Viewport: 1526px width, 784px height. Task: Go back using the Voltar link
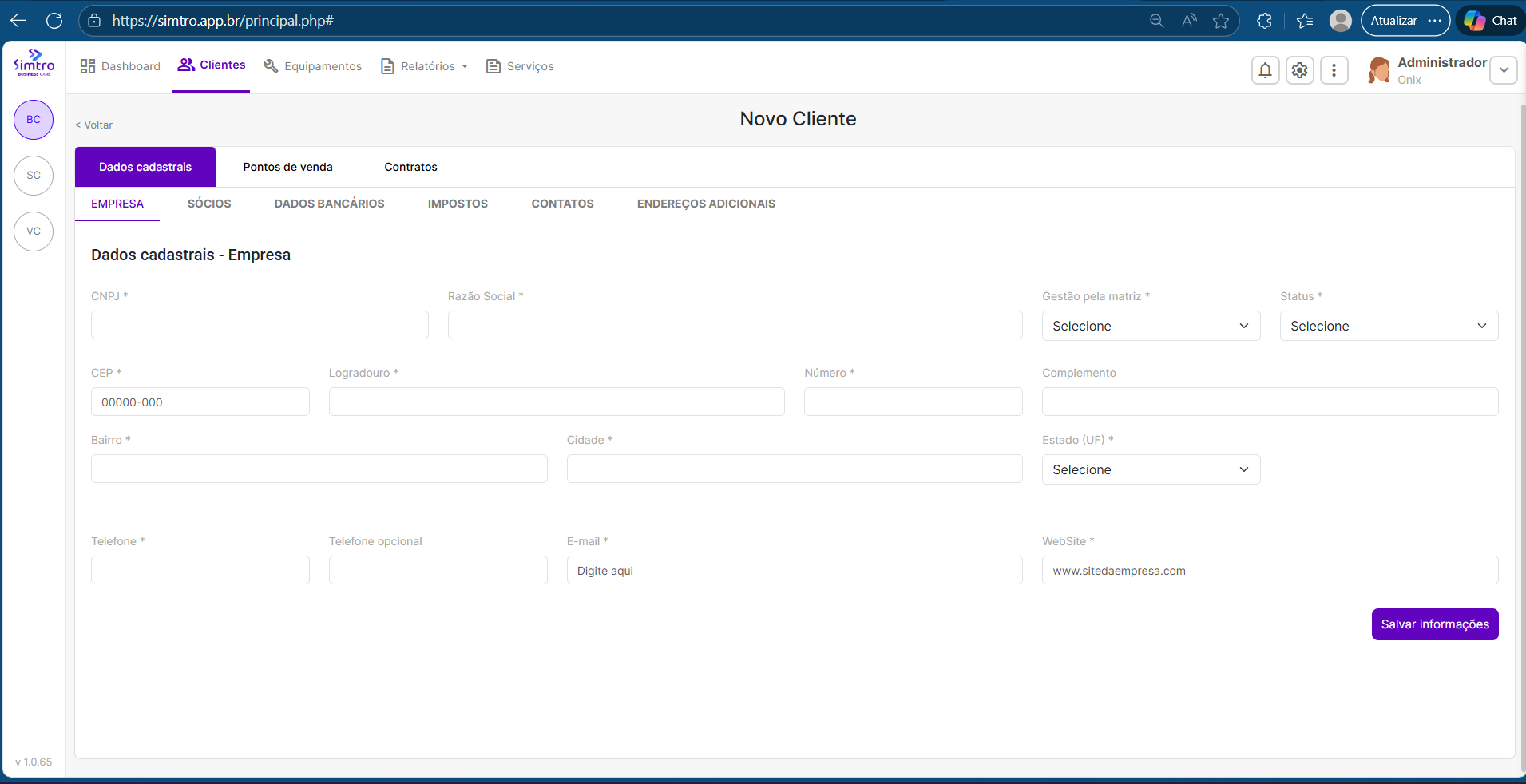point(94,125)
